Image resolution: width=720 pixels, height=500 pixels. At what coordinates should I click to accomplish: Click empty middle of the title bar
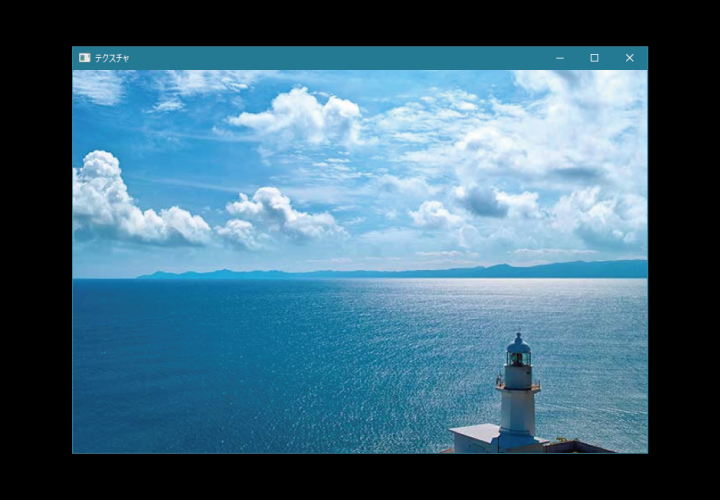(340, 58)
